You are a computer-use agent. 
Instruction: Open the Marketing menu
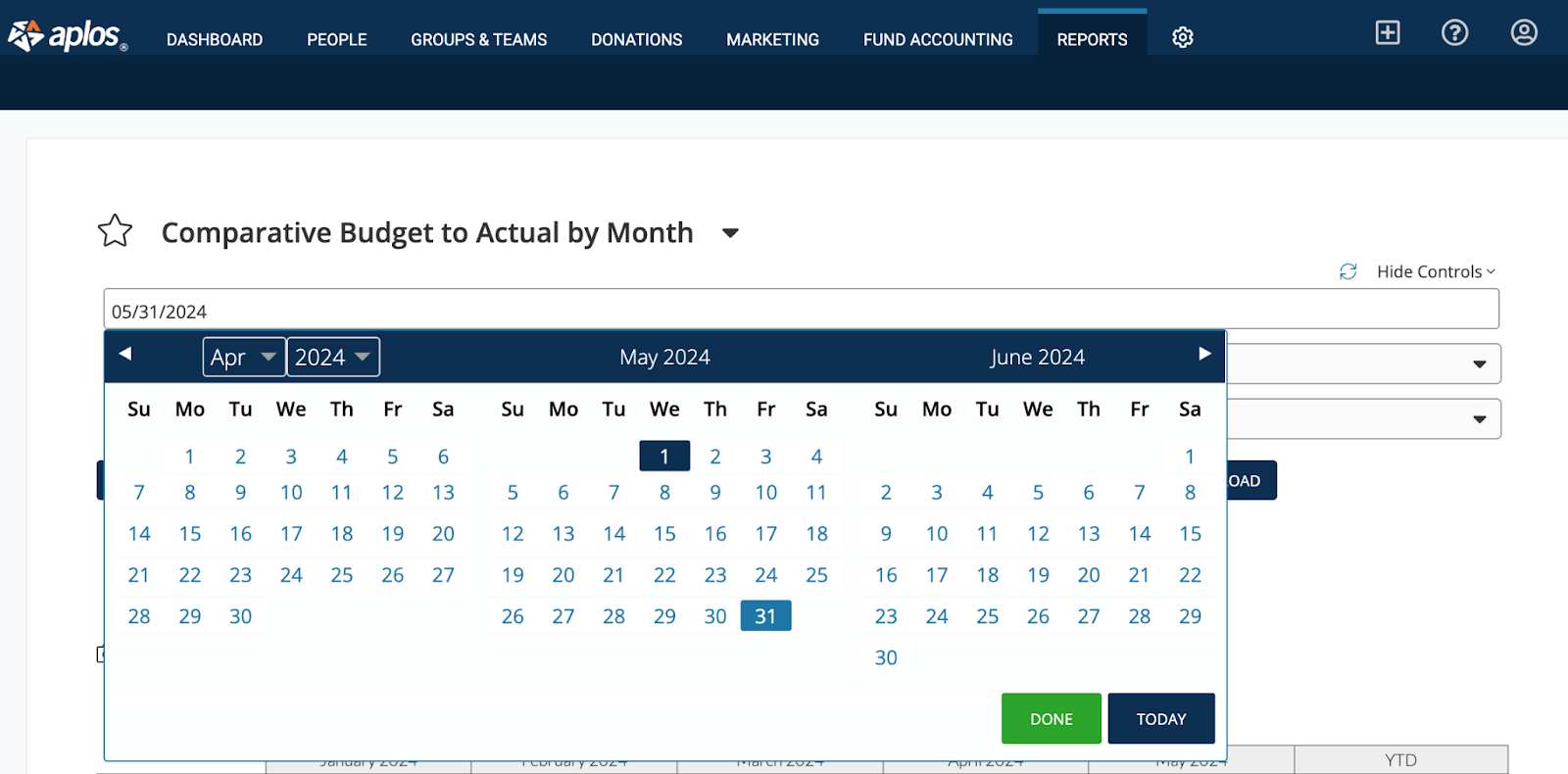[x=773, y=40]
